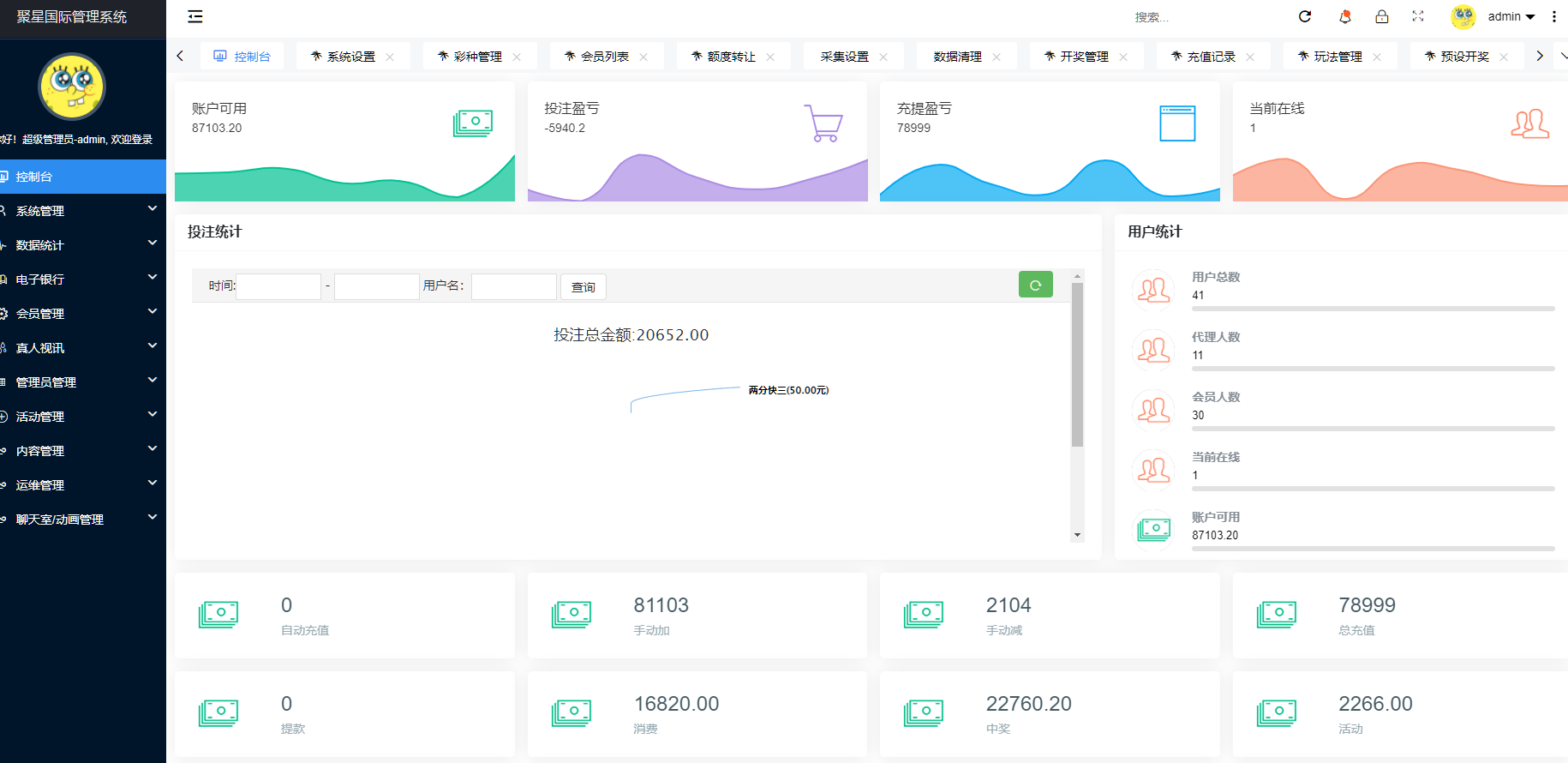
Task: Expand the 系统管理 sidebar menu
Action: pos(82,210)
